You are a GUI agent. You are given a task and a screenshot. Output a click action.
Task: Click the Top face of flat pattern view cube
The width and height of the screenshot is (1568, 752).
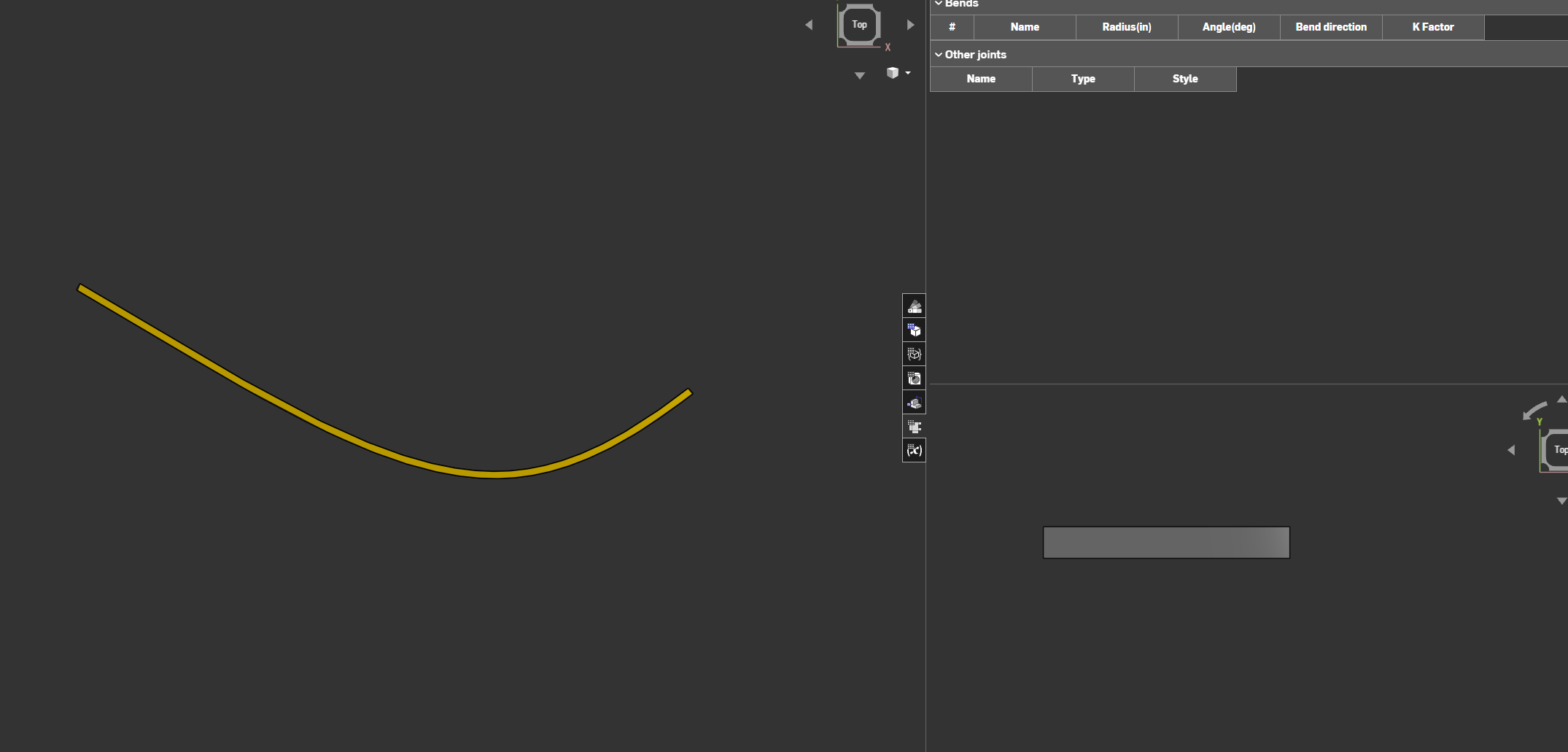1559,450
